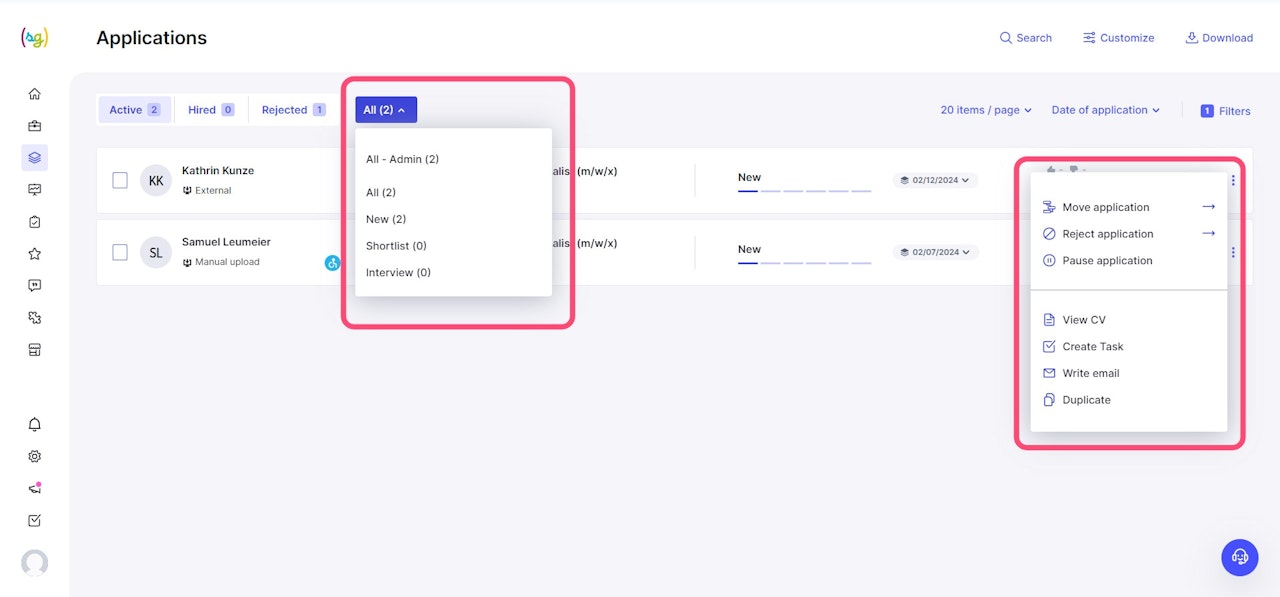The width and height of the screenshot is (1280, 597).
Task: Click Kathrin Kunze's New stage progress bar
Action: point(804,190)
